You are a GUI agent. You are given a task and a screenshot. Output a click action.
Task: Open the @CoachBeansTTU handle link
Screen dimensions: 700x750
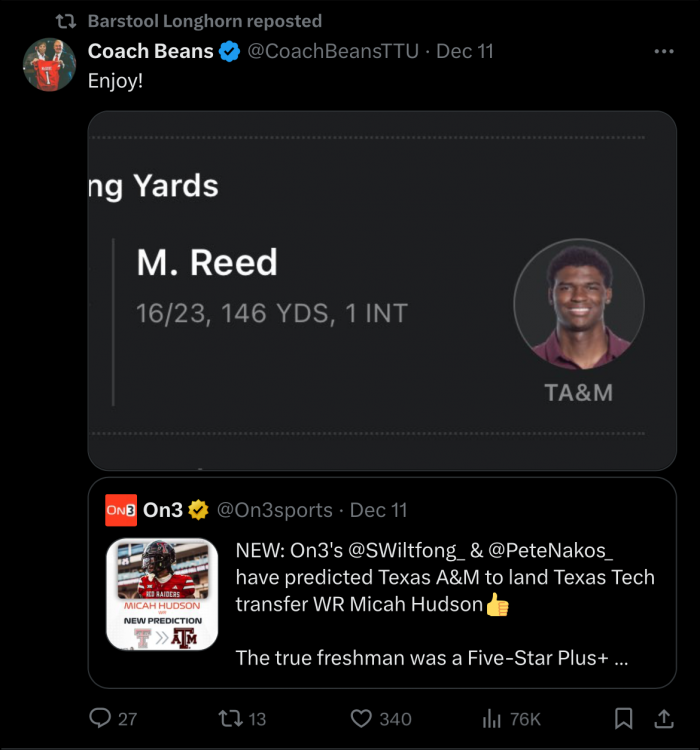[x=335, y=51]
